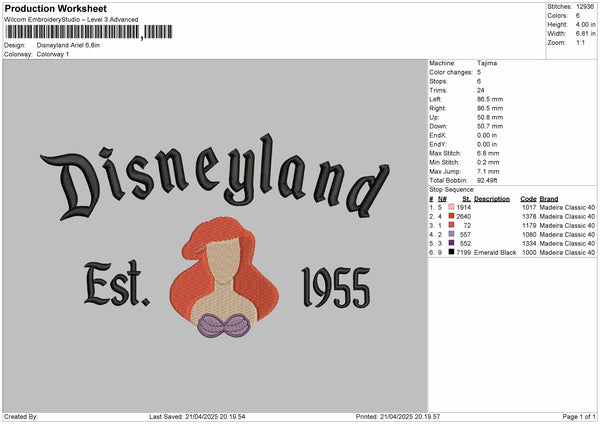Click the design name 'Disneyland Ariel 6,8in'

pyautogui.click(x=68, y=45)
